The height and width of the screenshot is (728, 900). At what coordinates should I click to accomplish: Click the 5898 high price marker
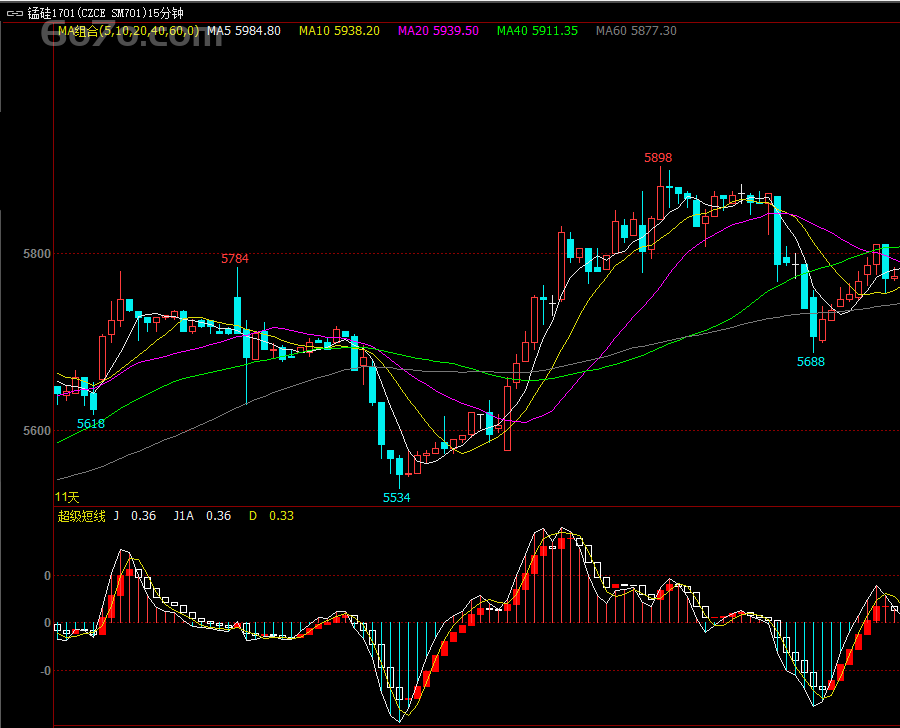[x=658, y=158]
